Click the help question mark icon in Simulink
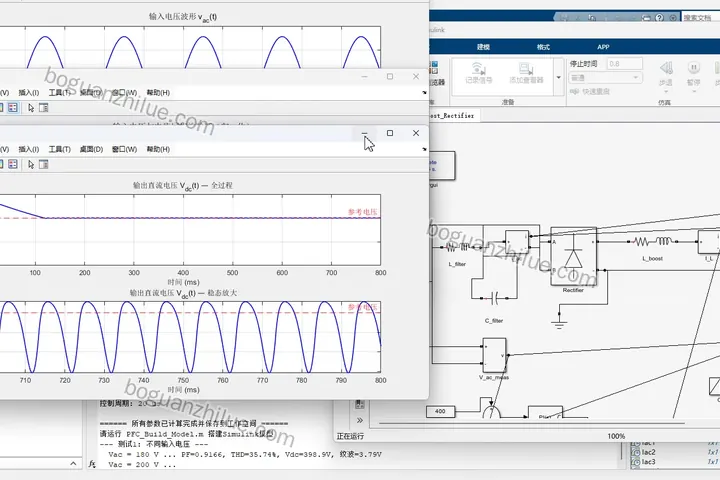Image resolution: width=720 pixels, height=480 pixels. point(659,17)
